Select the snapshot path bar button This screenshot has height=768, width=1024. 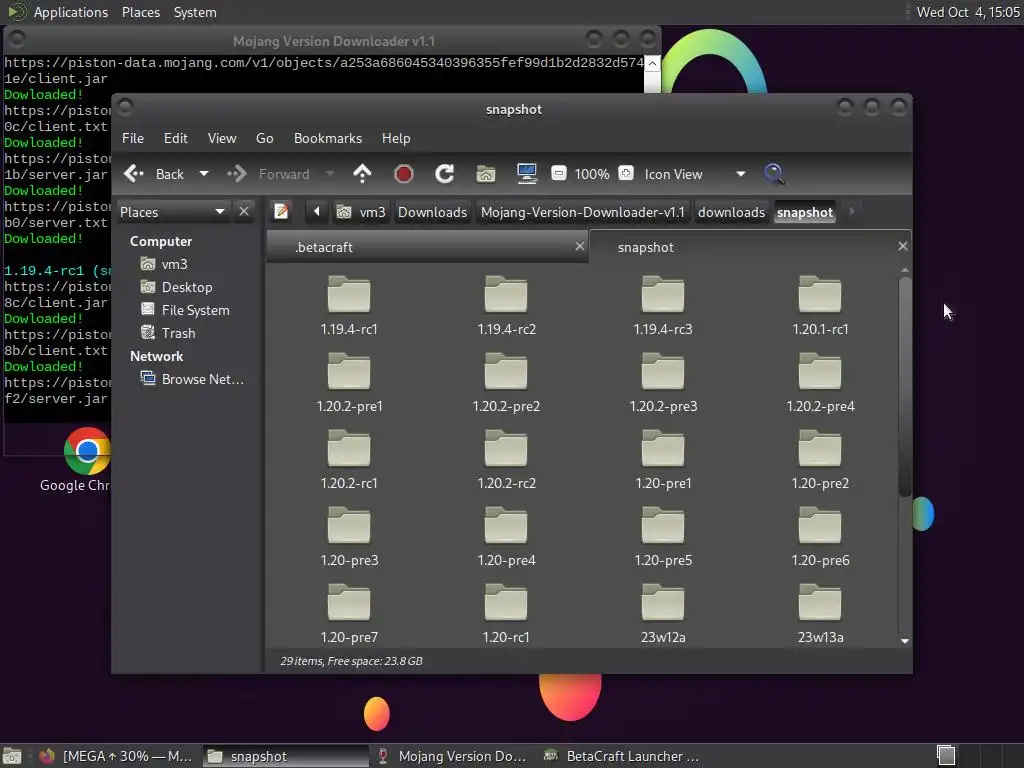pos(805,212)
